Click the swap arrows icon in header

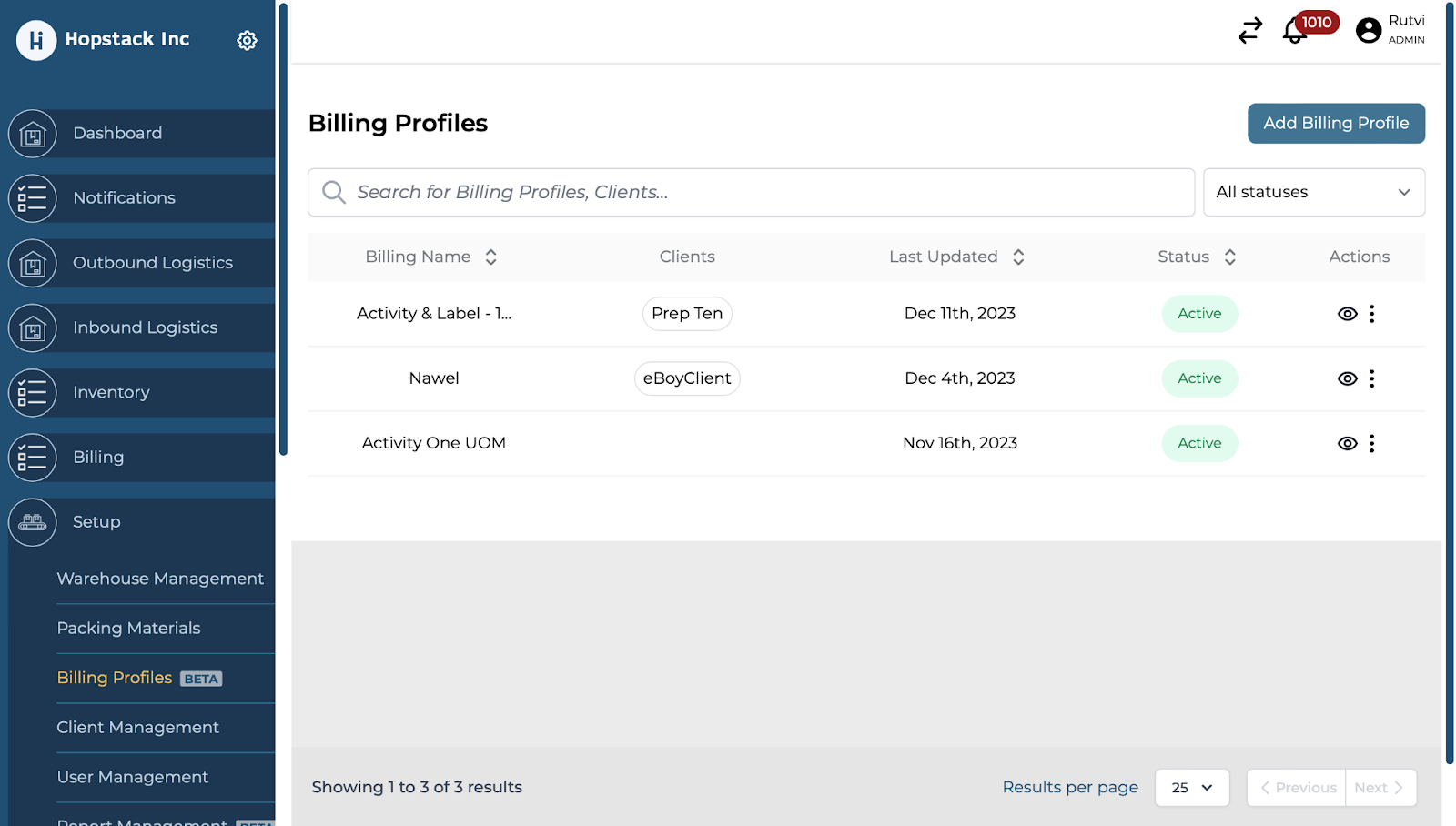click(1250, 31)
